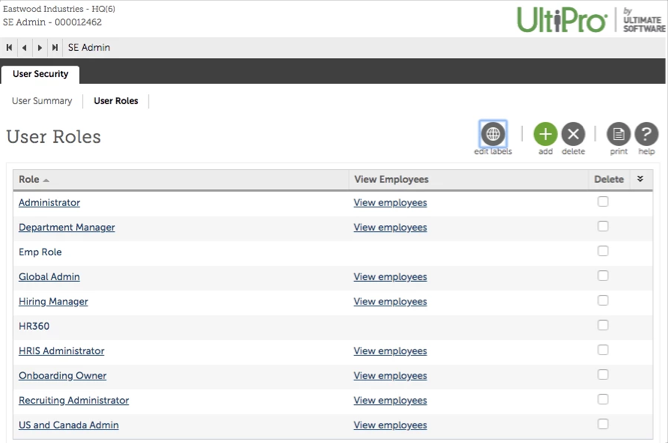Click the delete X icon
Screen dimensions: 668x443
[x=573, y=134]
